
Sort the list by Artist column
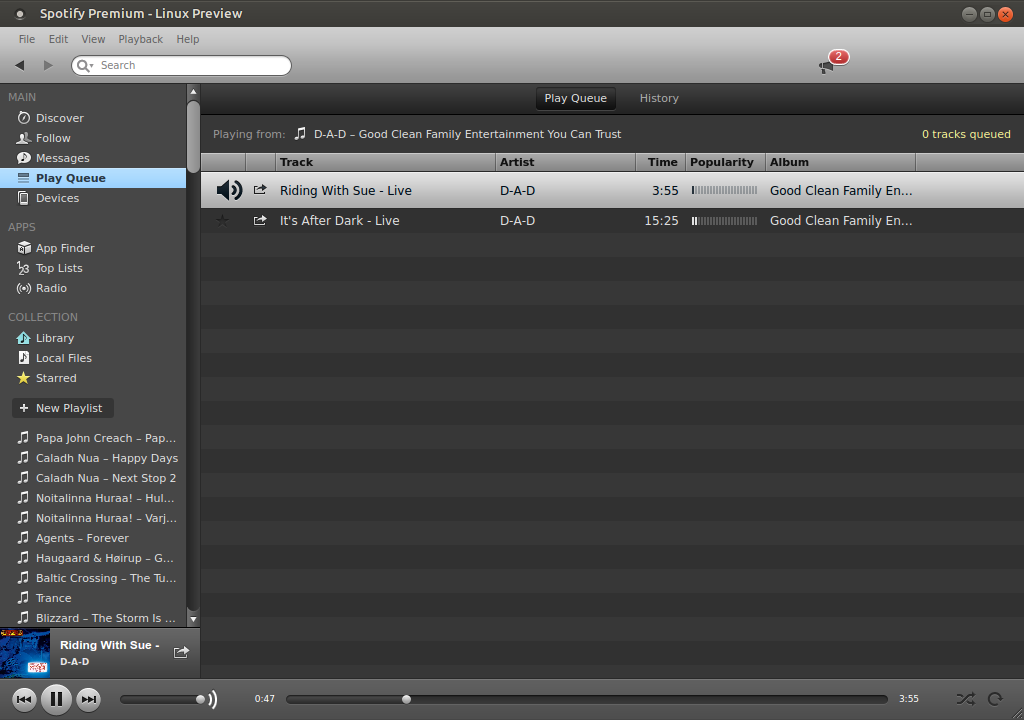point(564,162)
